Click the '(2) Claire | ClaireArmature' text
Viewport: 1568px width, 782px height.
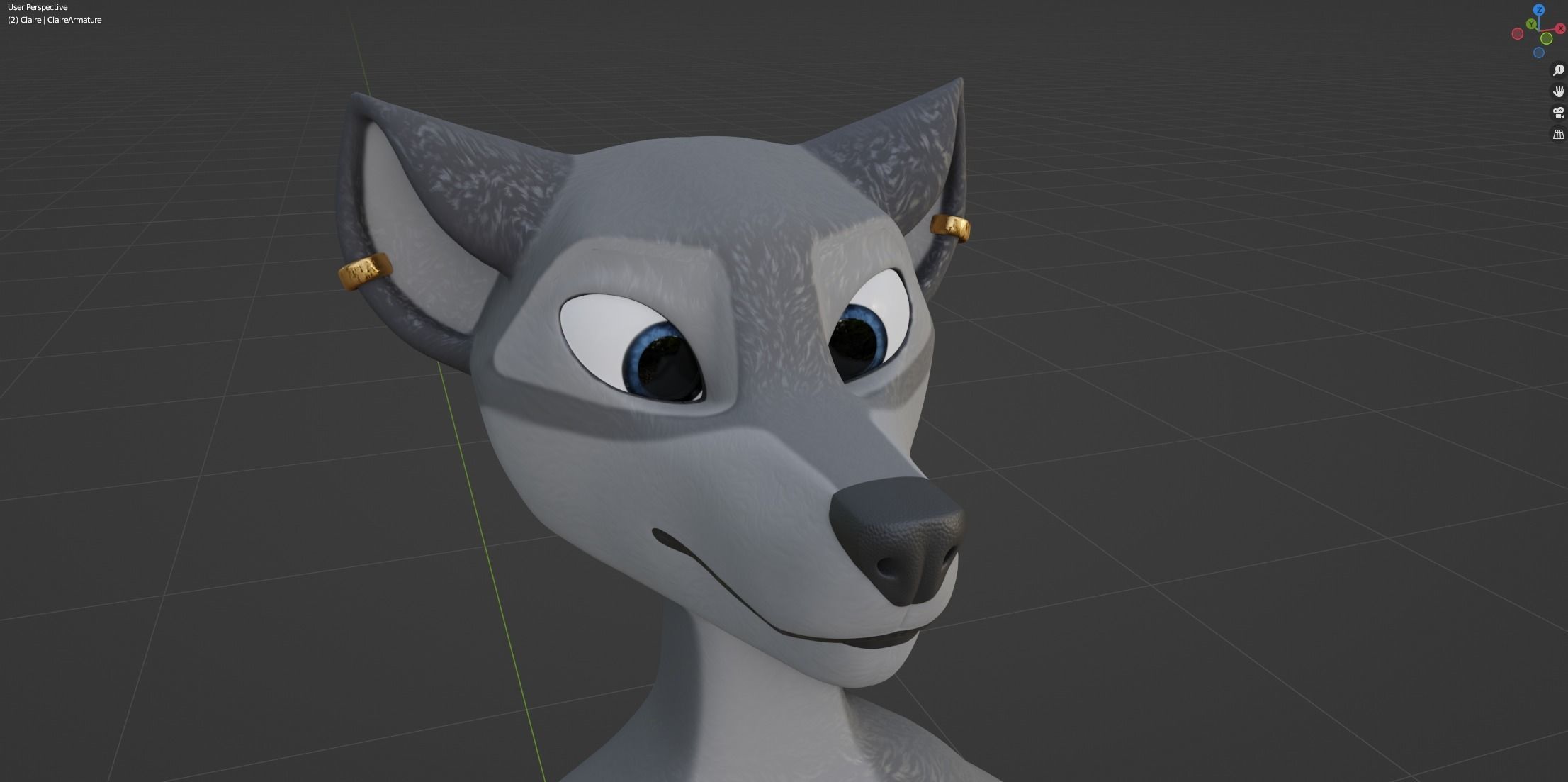coord(55,20)
